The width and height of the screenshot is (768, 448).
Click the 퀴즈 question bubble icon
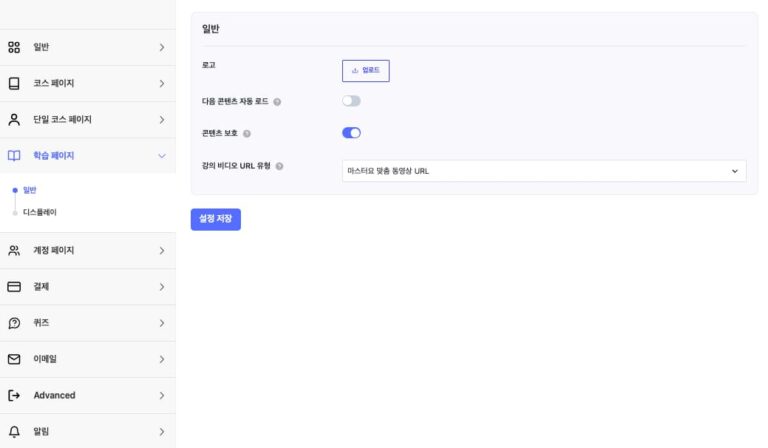pos(14,323)
